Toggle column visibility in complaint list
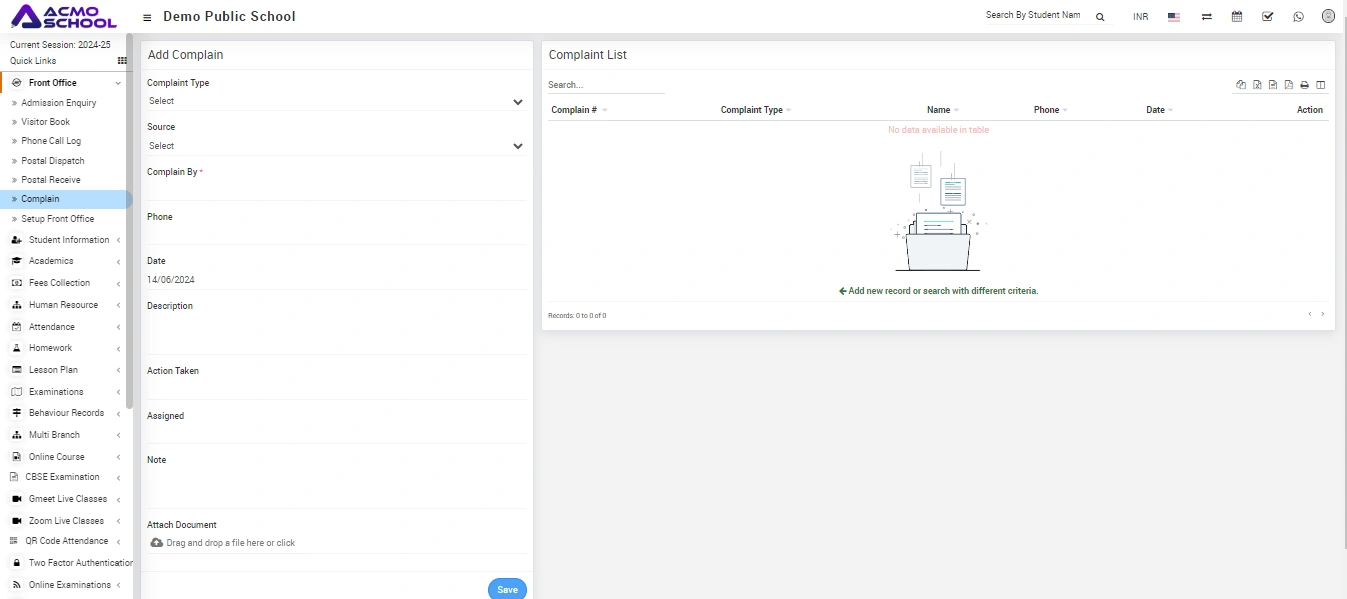Screen dimensions: 1347x599 [x=1320, y=85]
